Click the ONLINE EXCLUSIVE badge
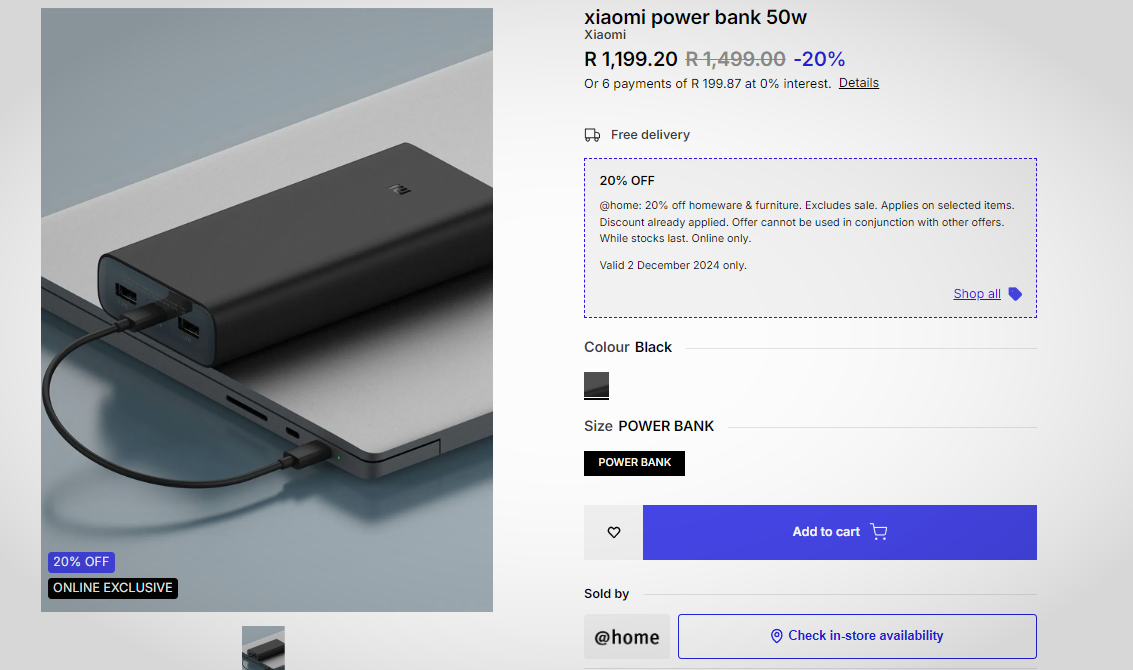Screen dimensions: 1133x670 113,588
